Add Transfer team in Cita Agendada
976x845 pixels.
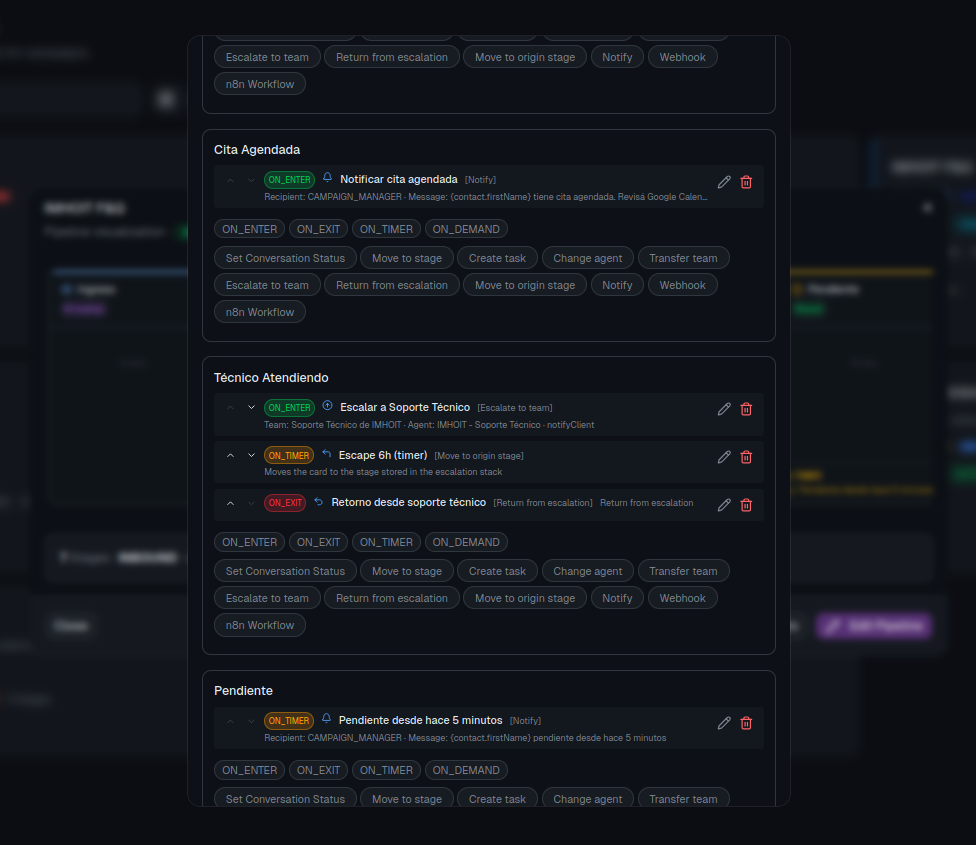(683, 258)
